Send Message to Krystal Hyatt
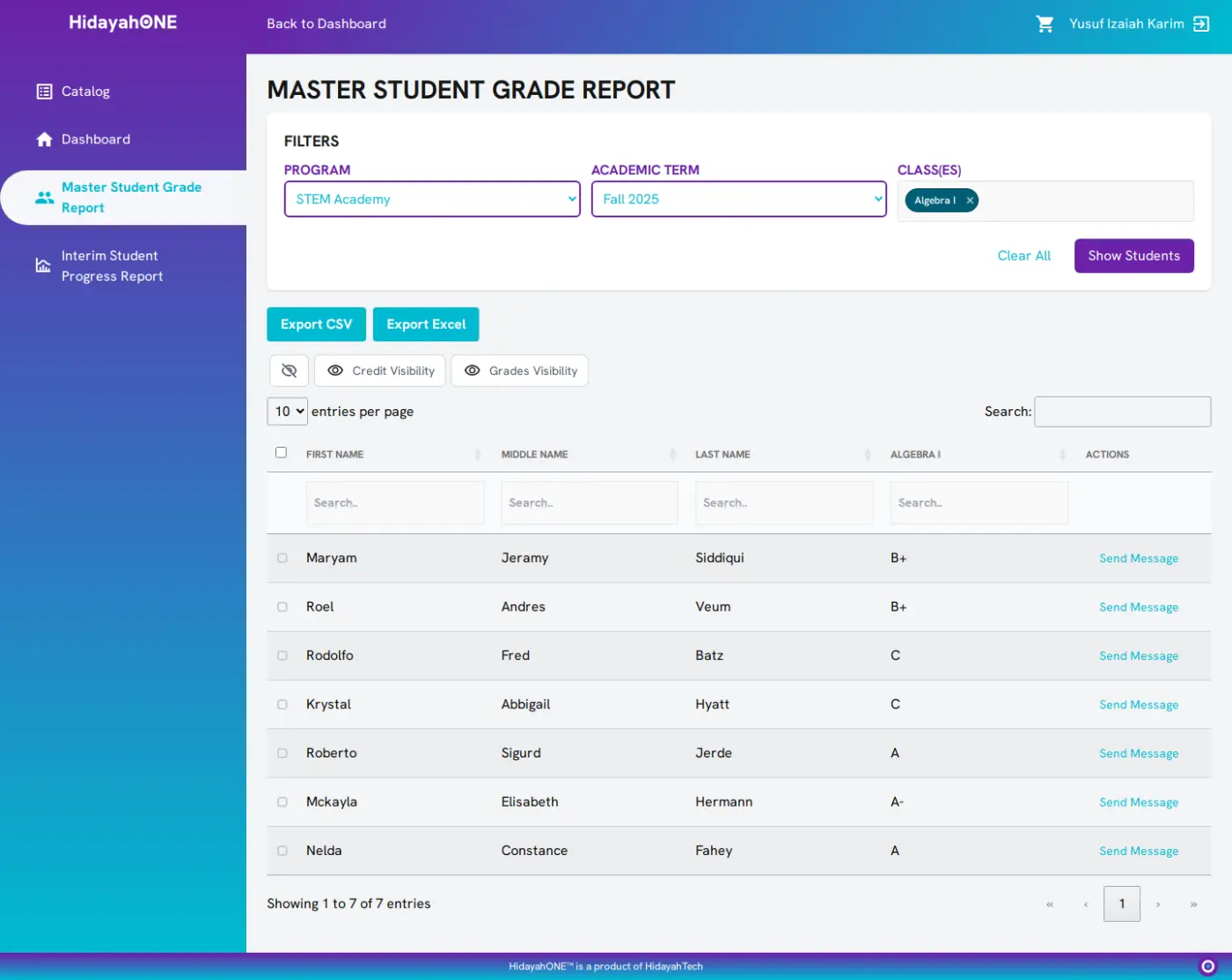This screenshot has height=980, width=1232. (x=1139, y=705)
